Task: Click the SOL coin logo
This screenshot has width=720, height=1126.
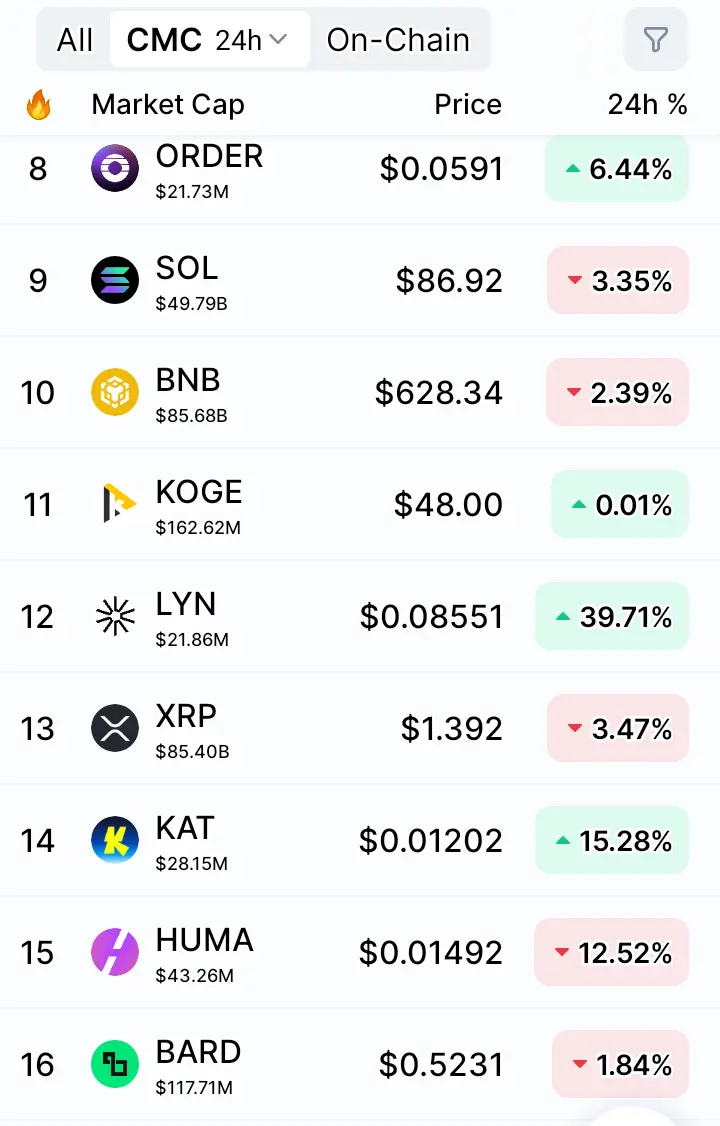Action: pyautogui.click(x=114, y=280)
